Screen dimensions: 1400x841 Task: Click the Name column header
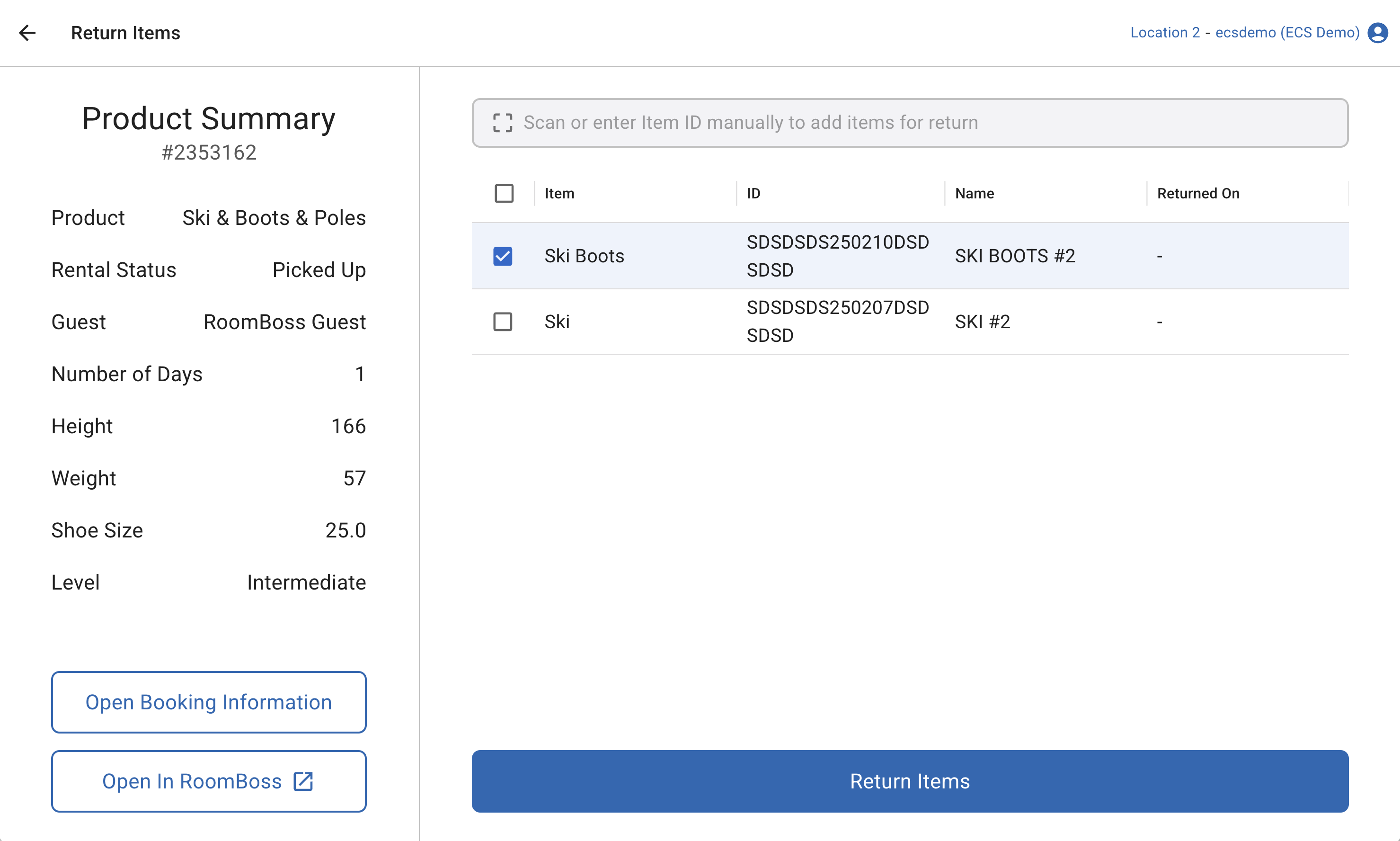(974, 193)
